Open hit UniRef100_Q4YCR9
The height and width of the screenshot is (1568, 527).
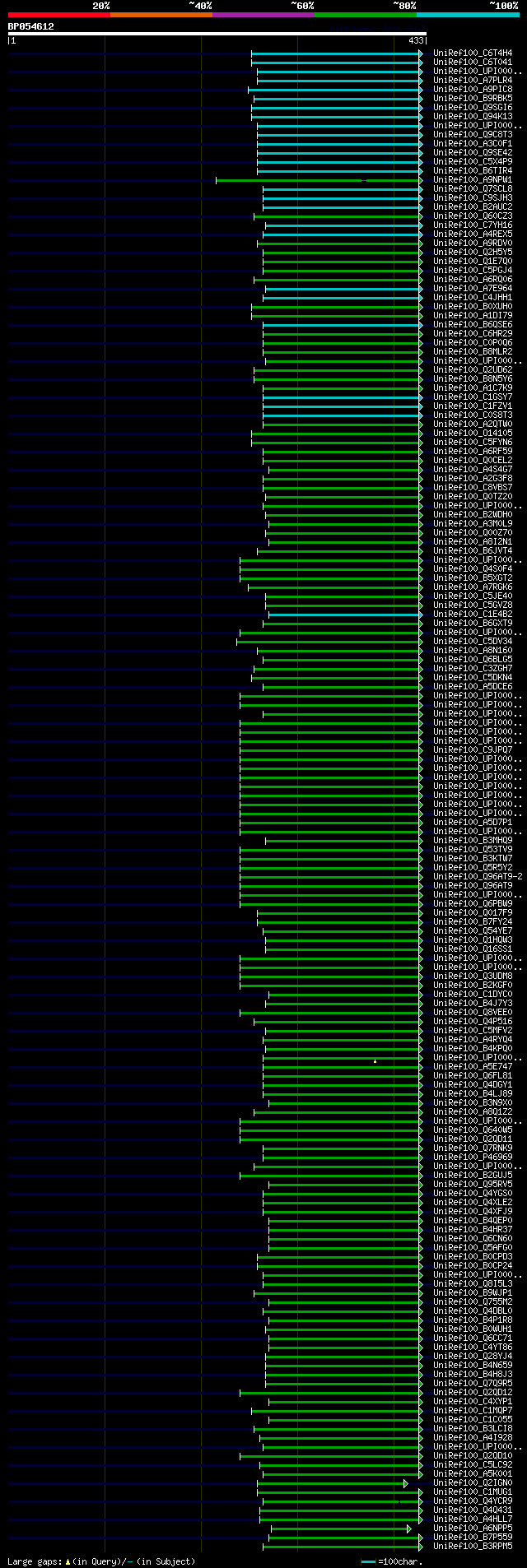pos(473,1501)
